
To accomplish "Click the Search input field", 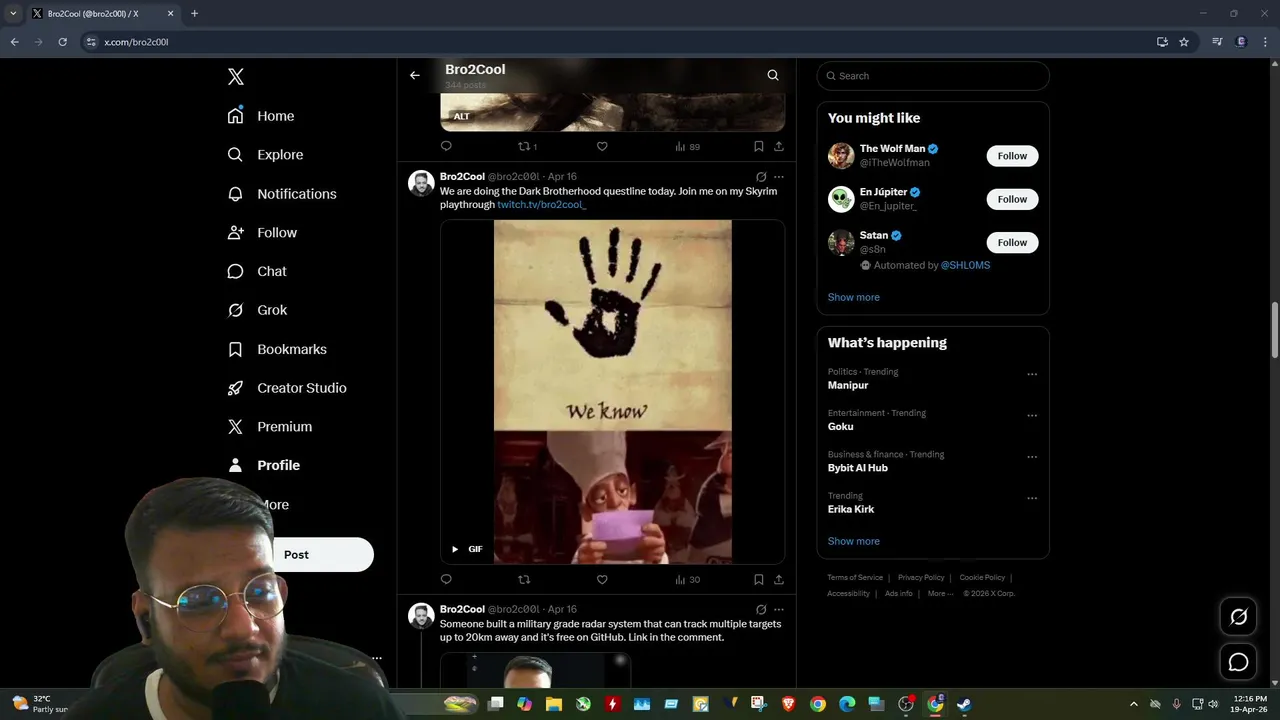I will (x=933, y=76).
